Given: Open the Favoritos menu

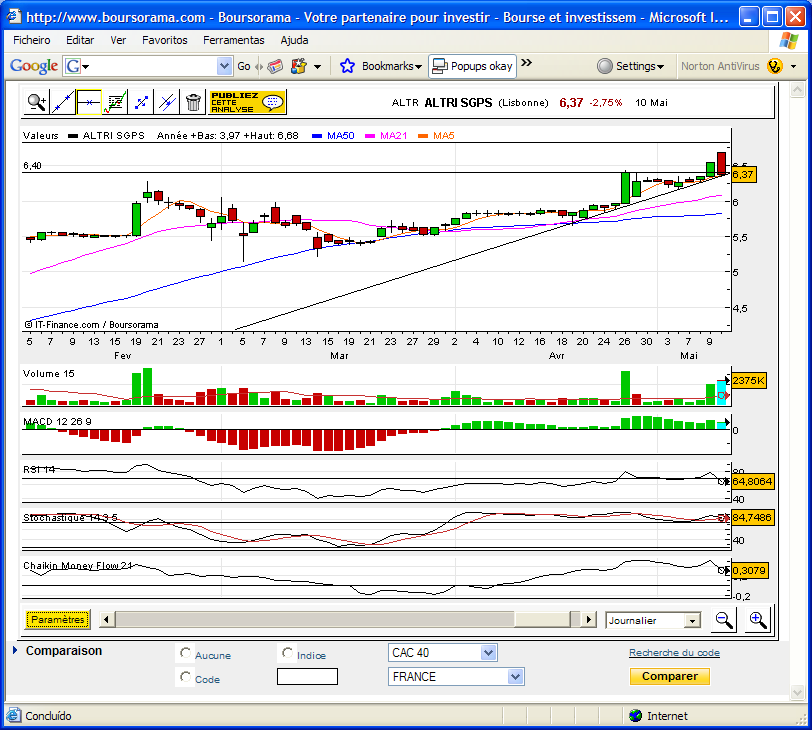Looking at the screenshot, I should point(165,40).
